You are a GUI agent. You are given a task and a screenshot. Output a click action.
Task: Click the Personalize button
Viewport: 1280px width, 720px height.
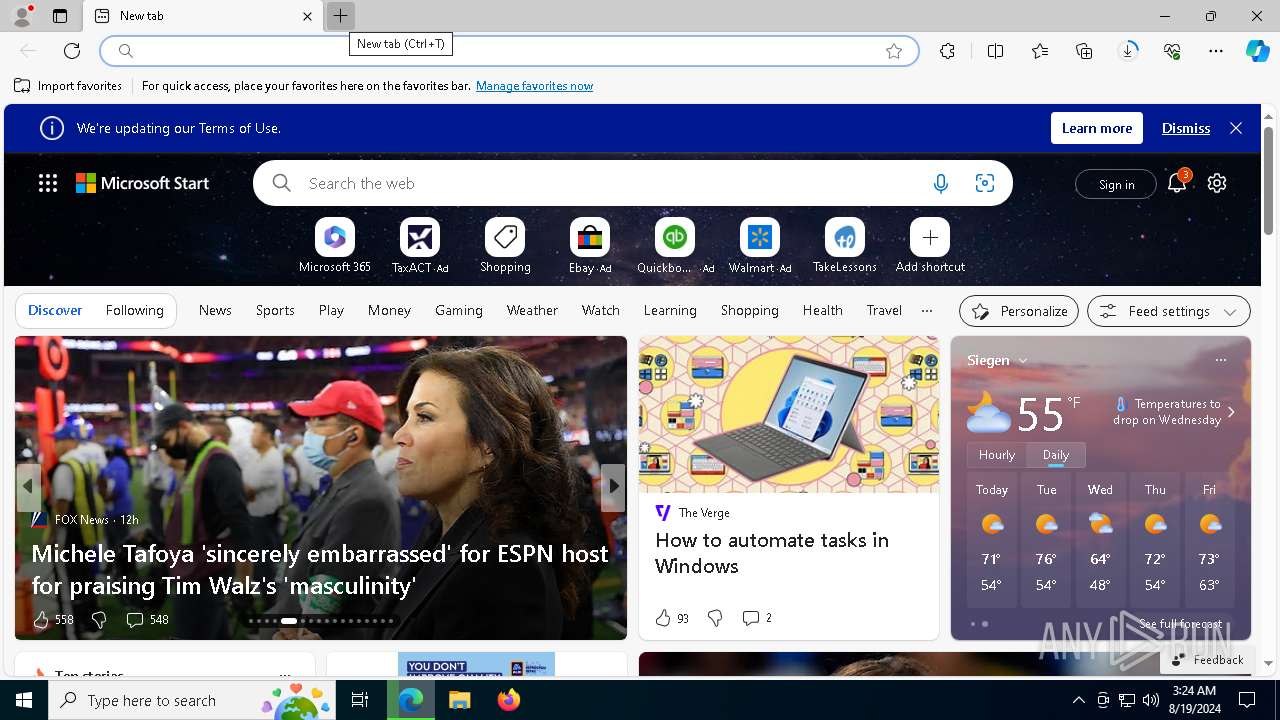coord(1019,311)
